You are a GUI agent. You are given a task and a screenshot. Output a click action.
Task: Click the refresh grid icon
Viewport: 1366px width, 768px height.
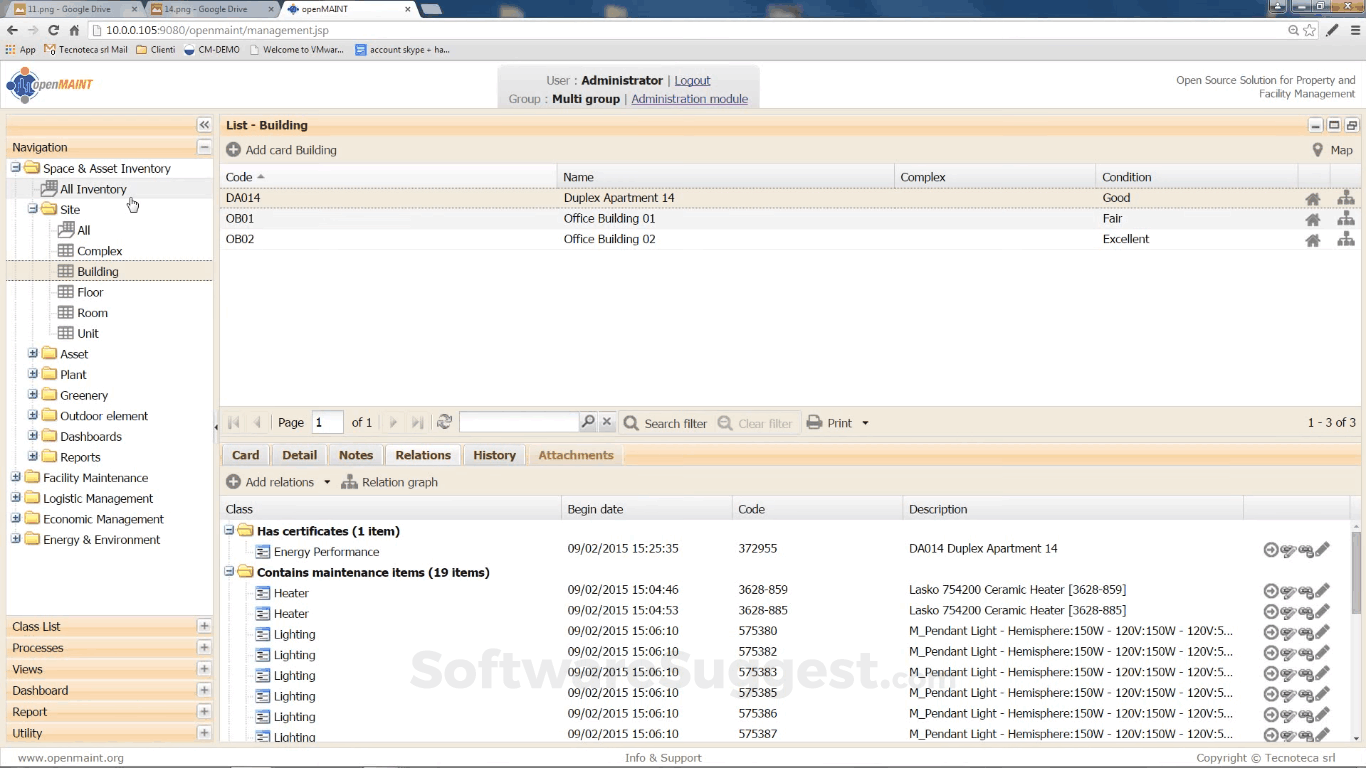click(445, 423)
